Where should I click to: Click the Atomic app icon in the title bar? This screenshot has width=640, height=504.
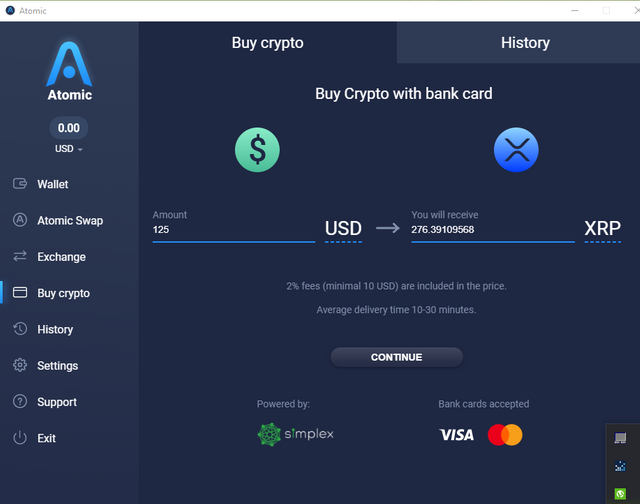pos(10,11)
